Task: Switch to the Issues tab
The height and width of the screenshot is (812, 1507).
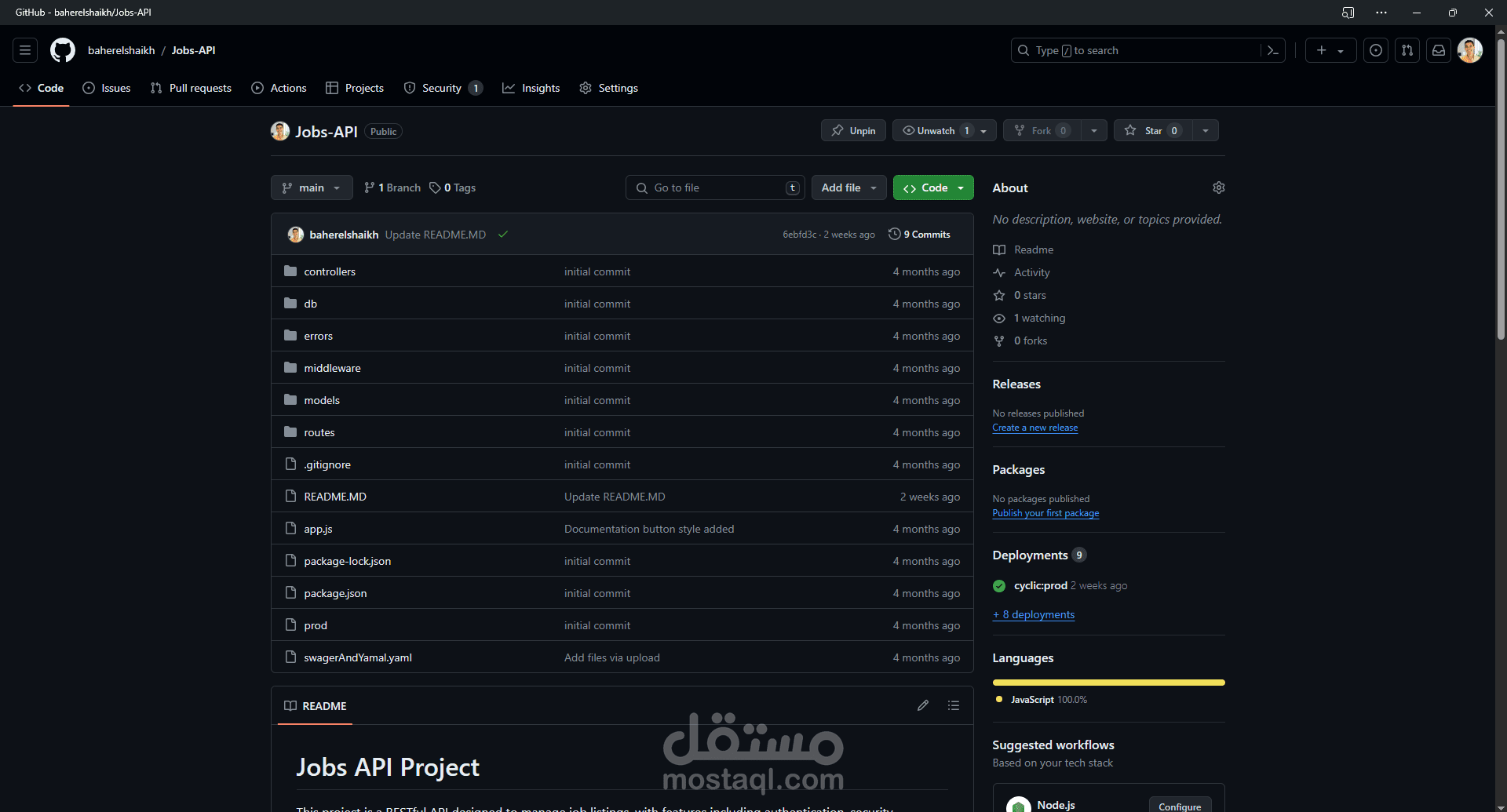Action: [x=107, y=88]
